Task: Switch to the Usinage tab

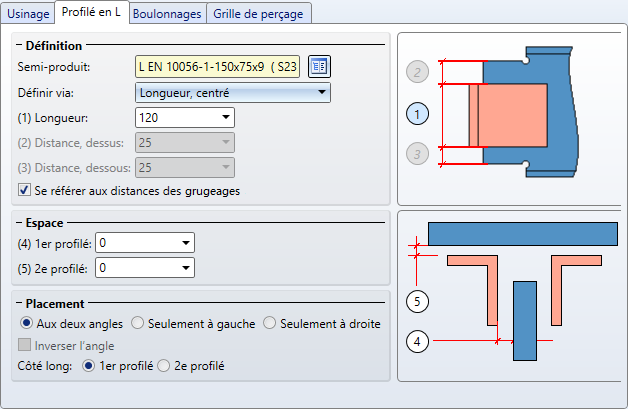Action: [27, 13]
